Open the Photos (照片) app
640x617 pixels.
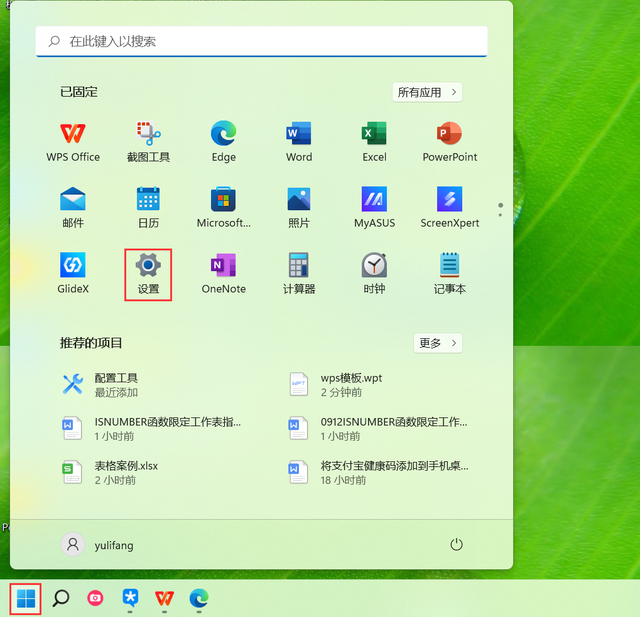299,208
